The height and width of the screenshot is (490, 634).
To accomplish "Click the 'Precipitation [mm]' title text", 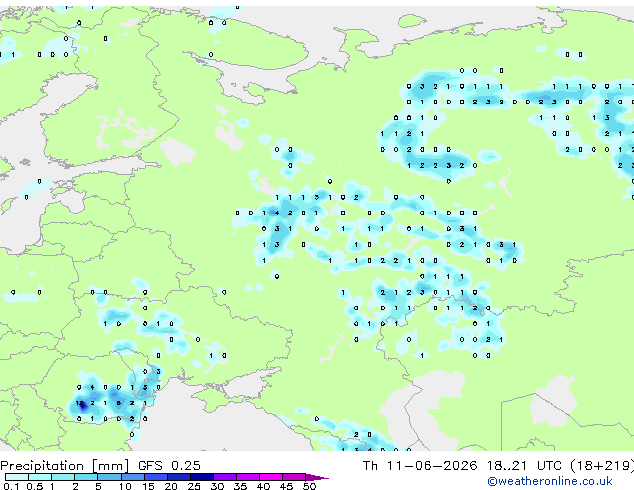I will pos(65,466).
